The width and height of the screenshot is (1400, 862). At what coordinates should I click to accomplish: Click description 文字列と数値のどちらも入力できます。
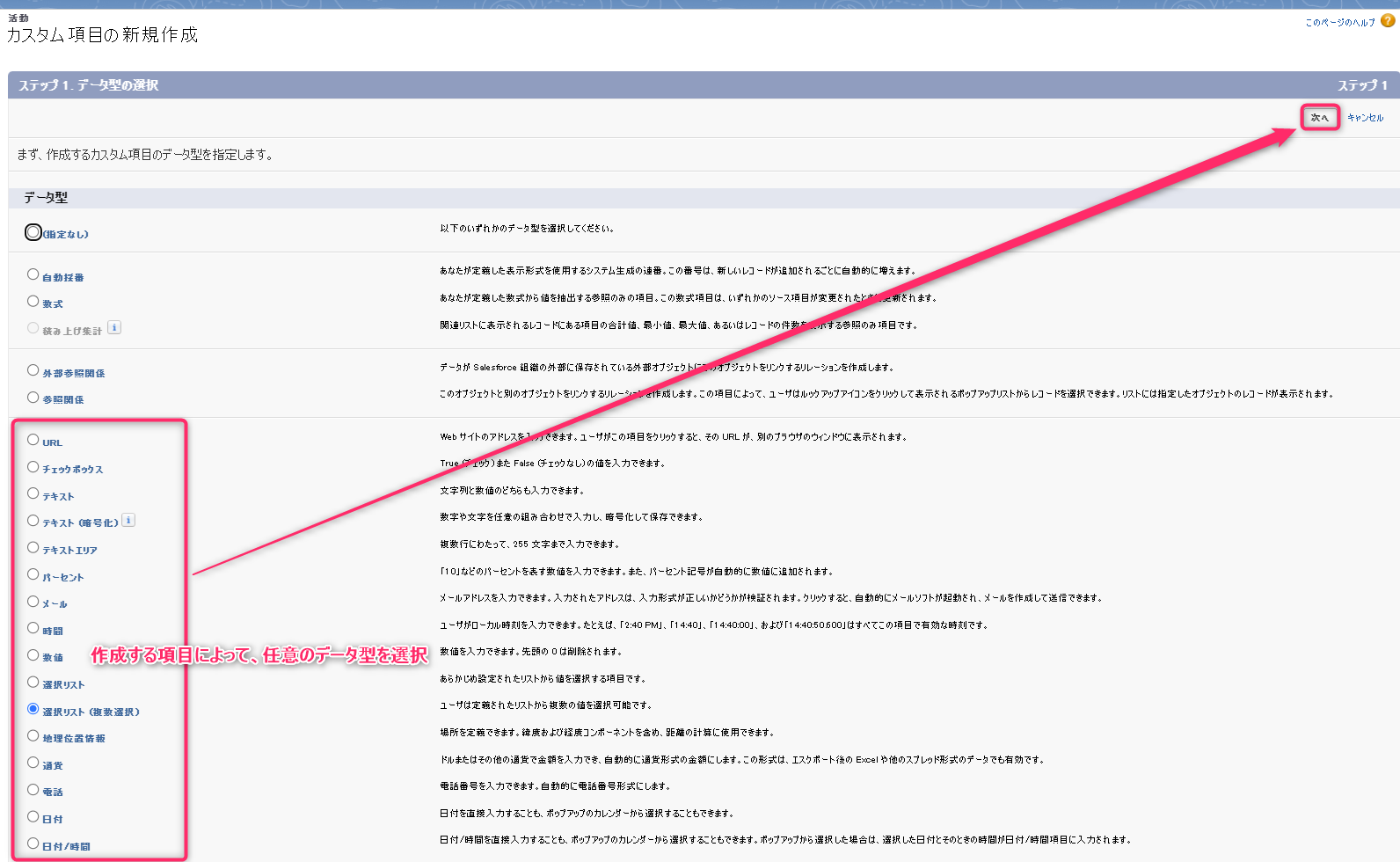click(512, 491)
